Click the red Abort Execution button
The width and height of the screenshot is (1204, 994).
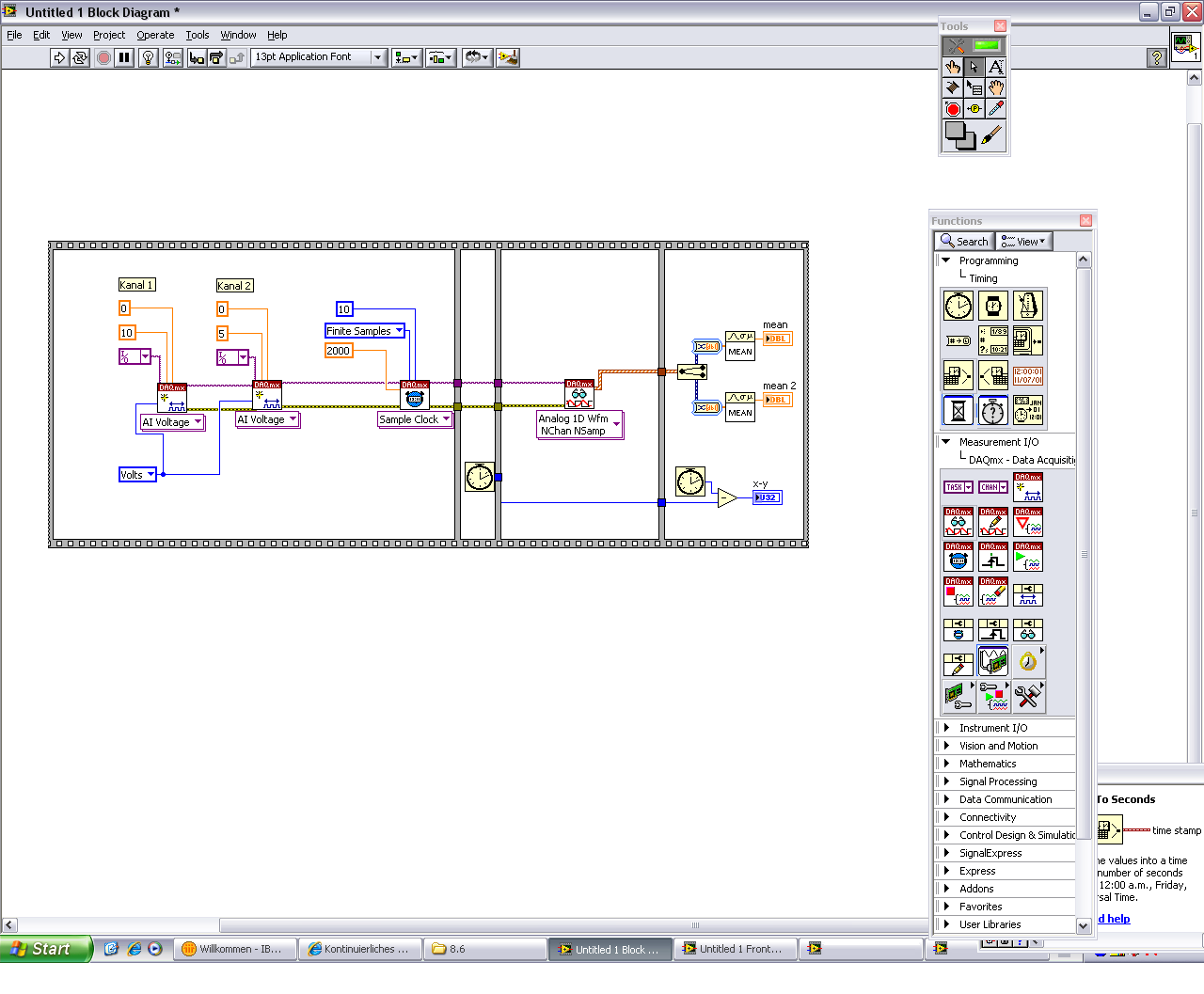click(x=103, y=57)
